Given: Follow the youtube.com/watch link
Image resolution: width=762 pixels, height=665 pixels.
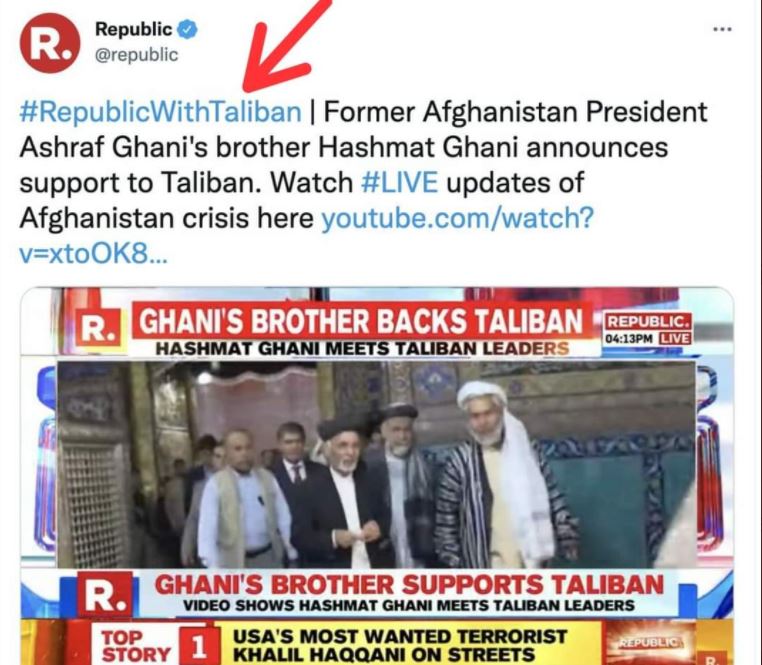Looking at the screenshot, I should (458, 218).
